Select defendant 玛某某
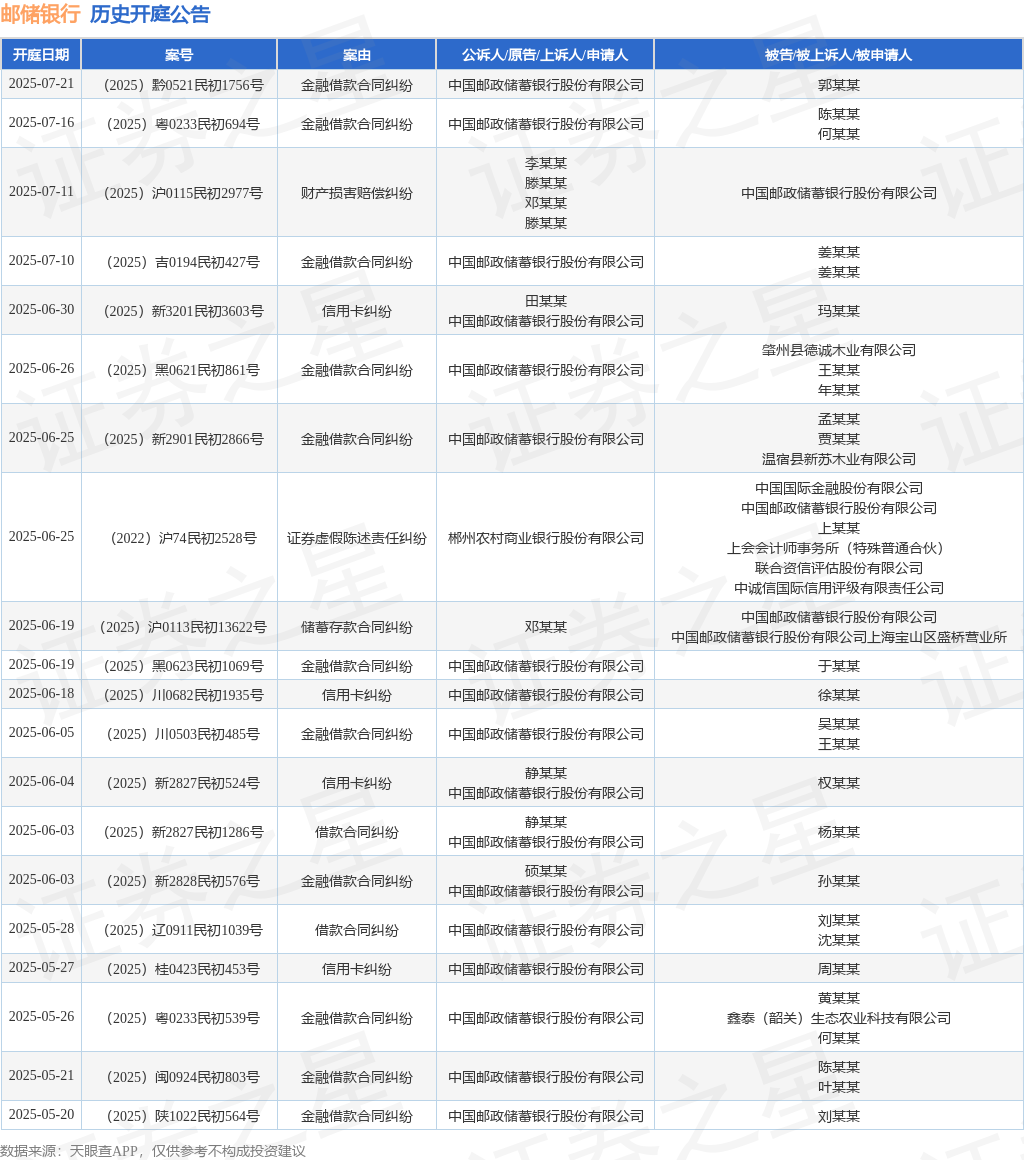 pyautogui.click(x=839, y=311)
